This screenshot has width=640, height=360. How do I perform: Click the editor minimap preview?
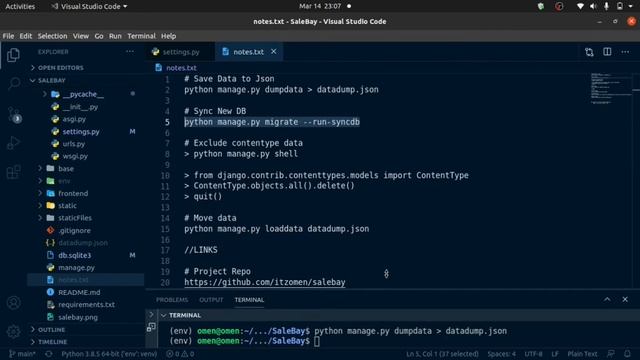click(611, 88)
